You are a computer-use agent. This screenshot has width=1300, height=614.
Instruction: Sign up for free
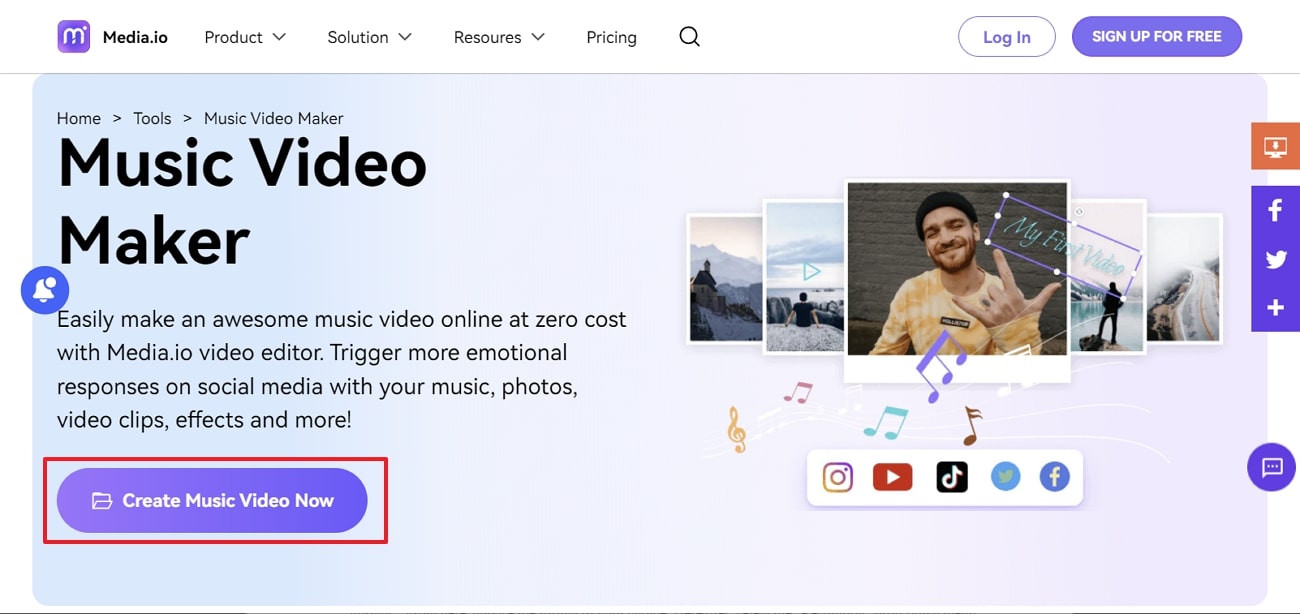tap(1157, 36)
